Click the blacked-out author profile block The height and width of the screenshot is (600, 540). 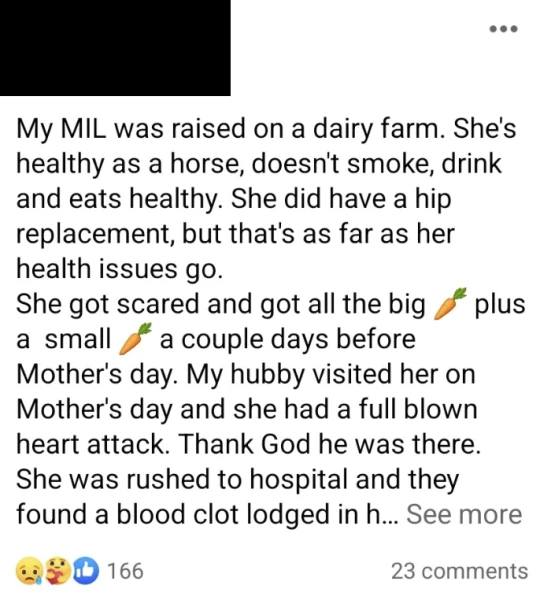pyautogui.click(x=115, y=48)
